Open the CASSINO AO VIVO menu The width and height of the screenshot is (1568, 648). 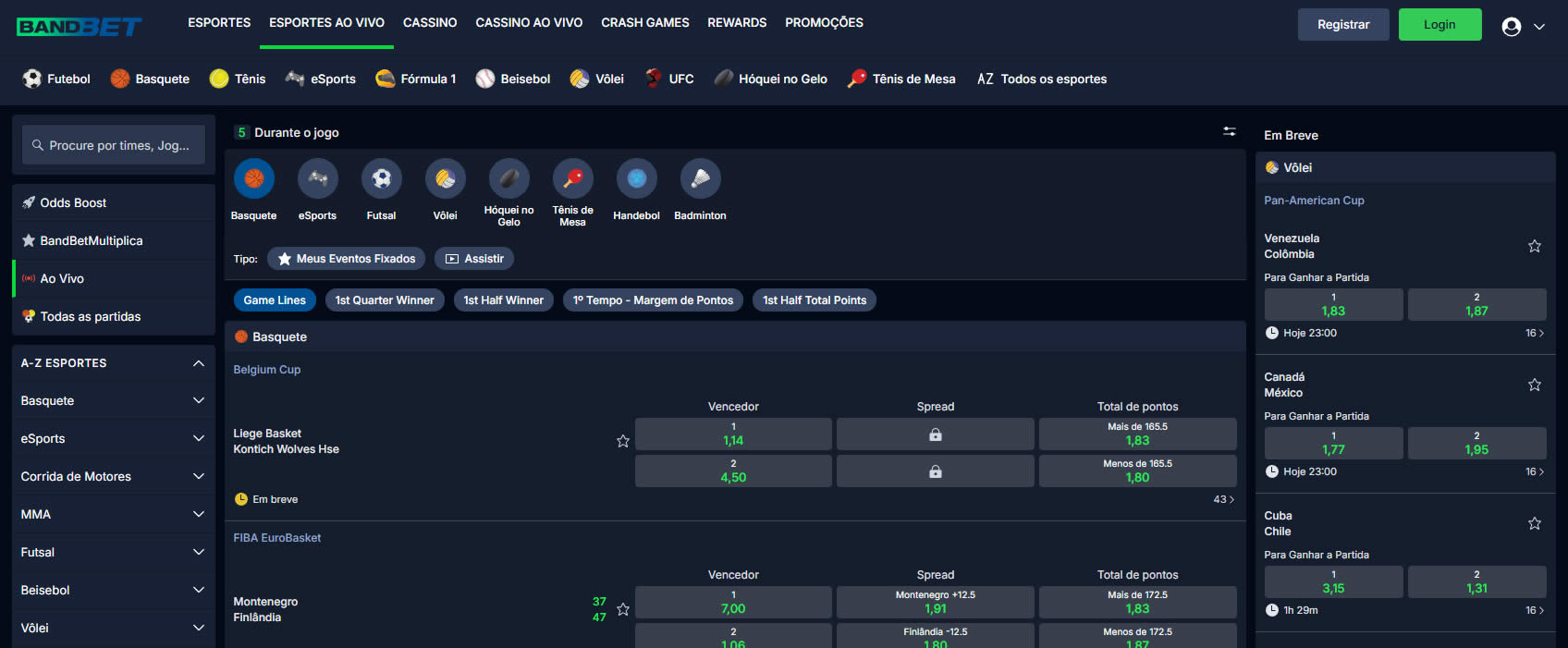click(x=529, y=22)
